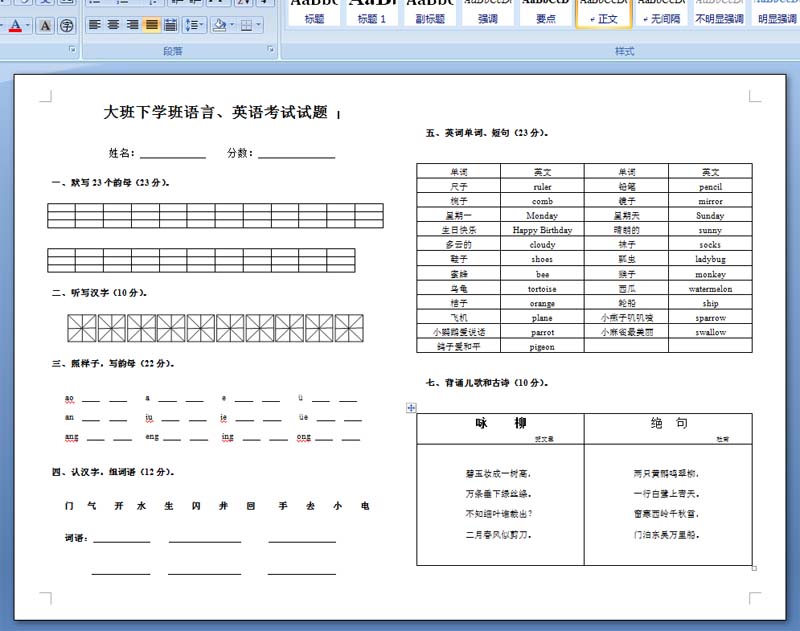Click the pinyin 'ong' in section three
Image resolution: width=800 pixels, height=631 pixels.
(304, 438)
